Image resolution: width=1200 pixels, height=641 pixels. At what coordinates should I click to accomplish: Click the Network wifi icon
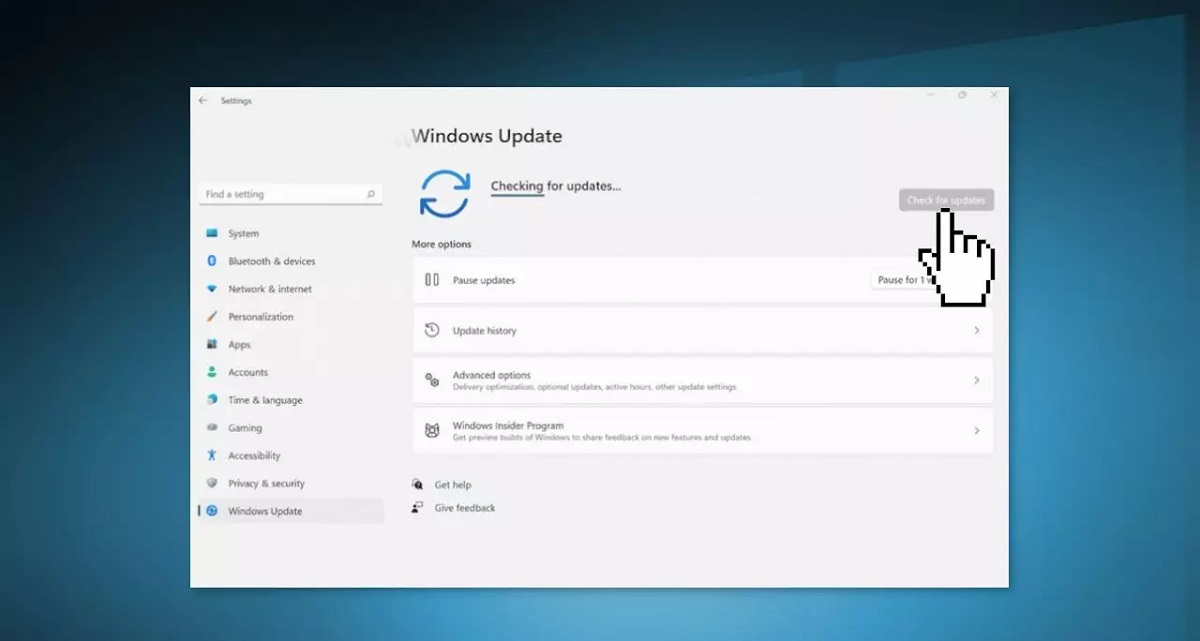point(212,289)
